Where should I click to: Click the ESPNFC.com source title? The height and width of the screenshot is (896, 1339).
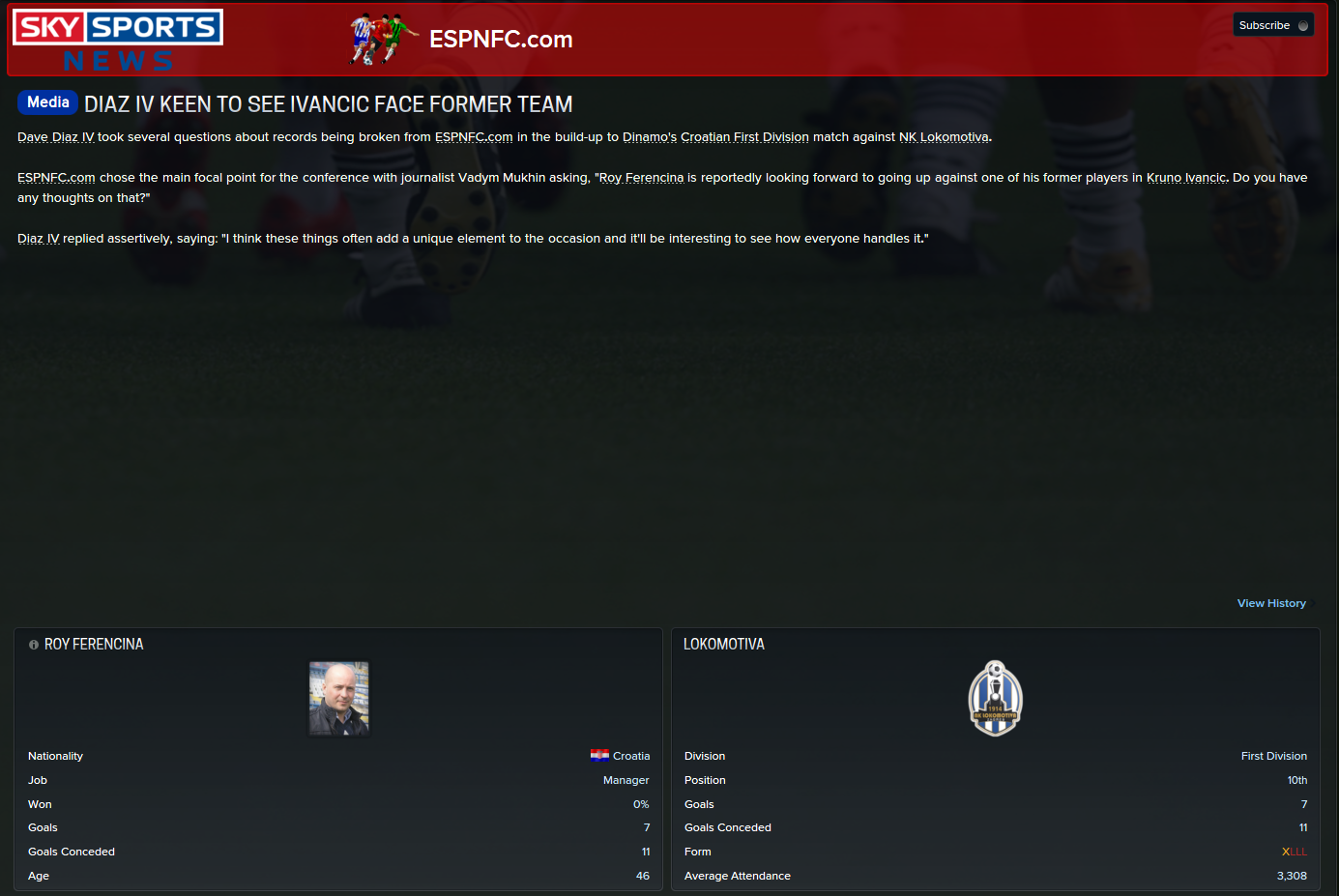501,40
